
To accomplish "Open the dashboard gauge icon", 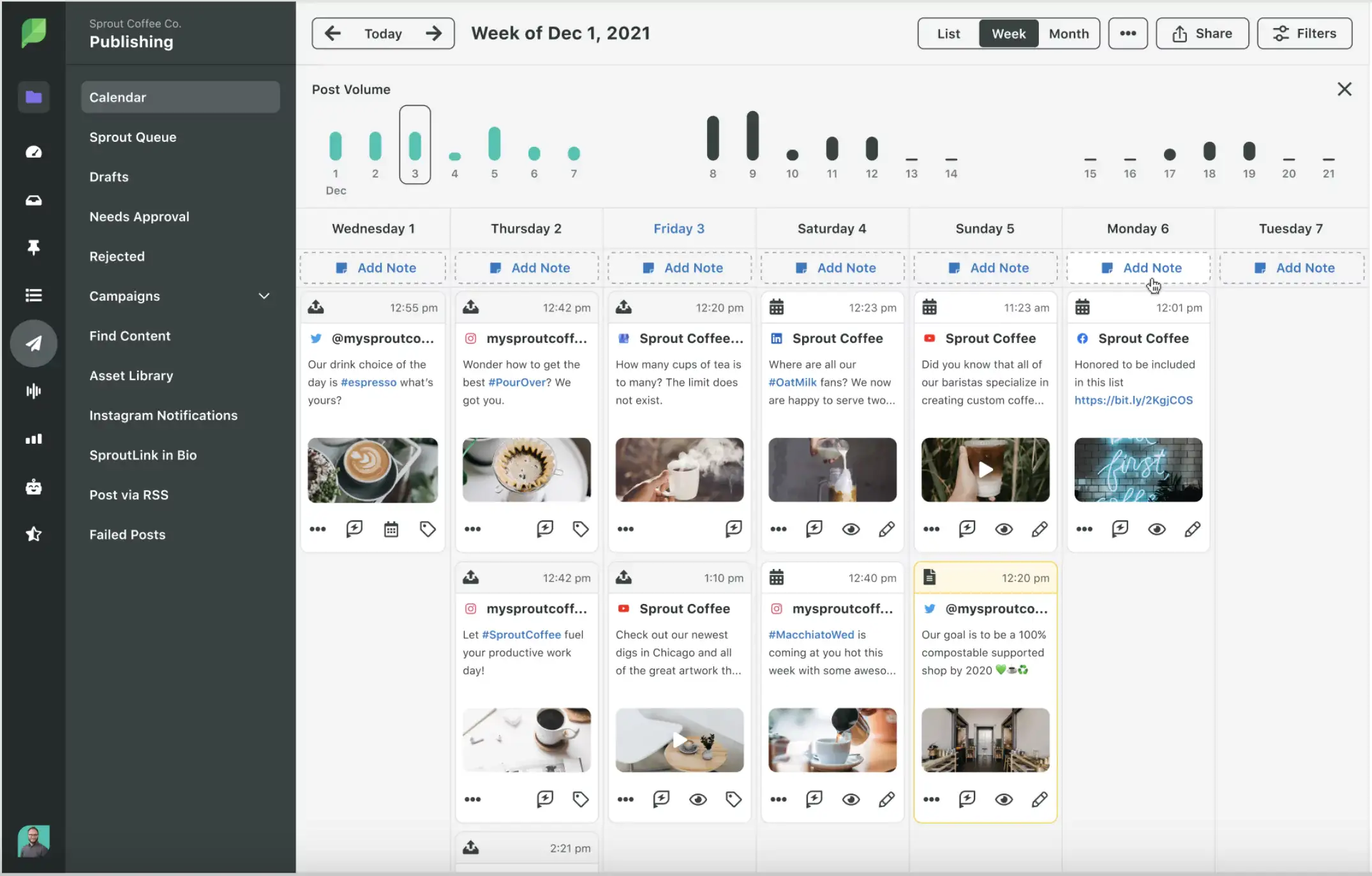I will 33,152.
